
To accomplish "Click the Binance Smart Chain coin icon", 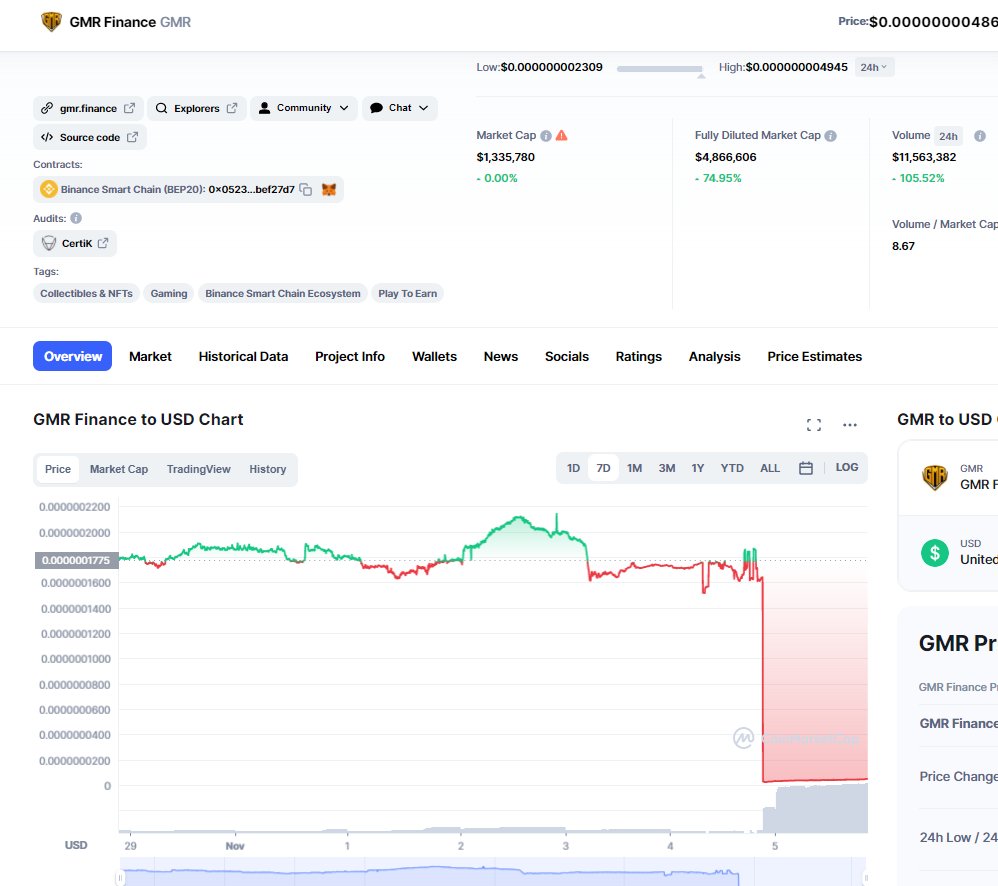I will (x=48, y=189).
